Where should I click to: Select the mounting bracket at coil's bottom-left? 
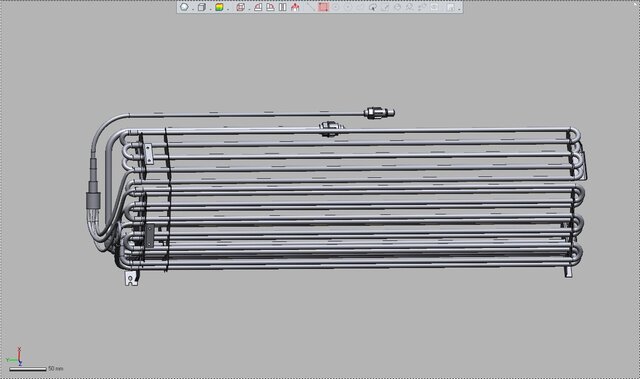(131, 278)
